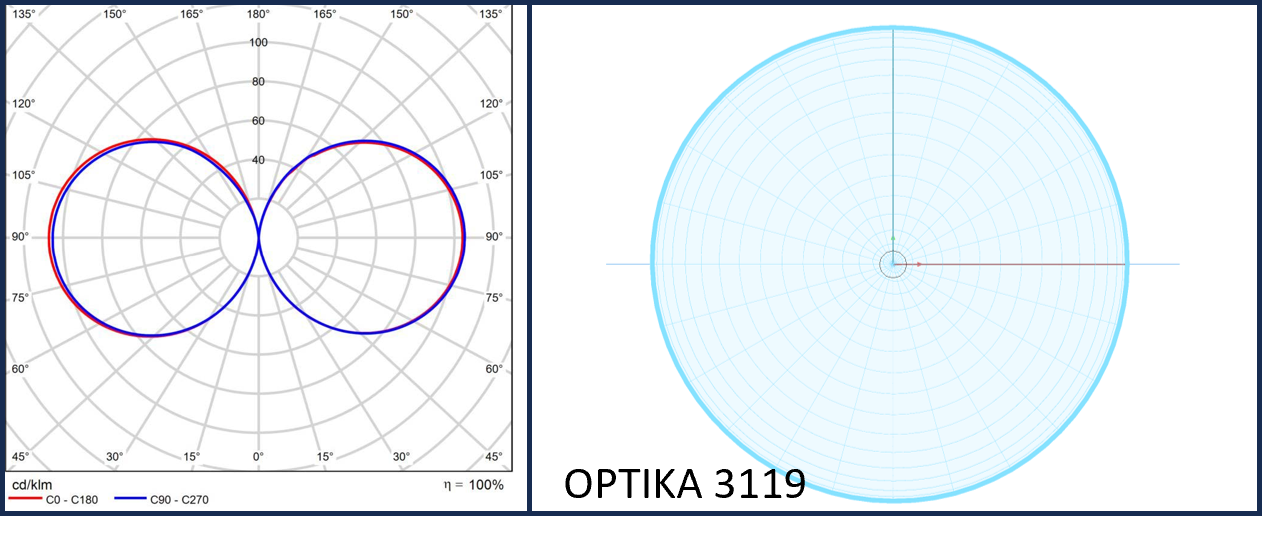Click the 80 radial scale value
1285x538 pixels.
(258, 82)
